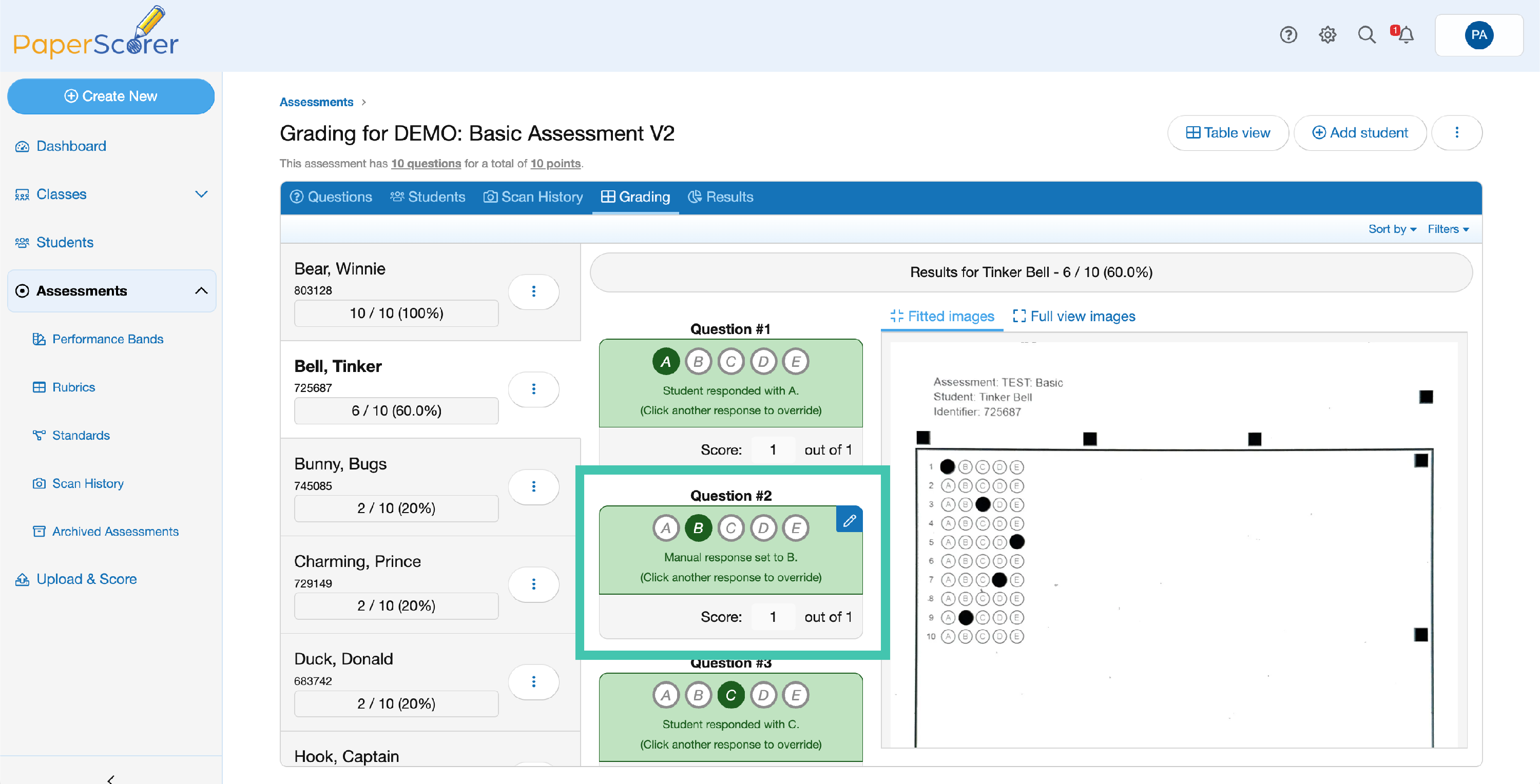
Task: Select response D for Question #2
Action: [763, 528]
